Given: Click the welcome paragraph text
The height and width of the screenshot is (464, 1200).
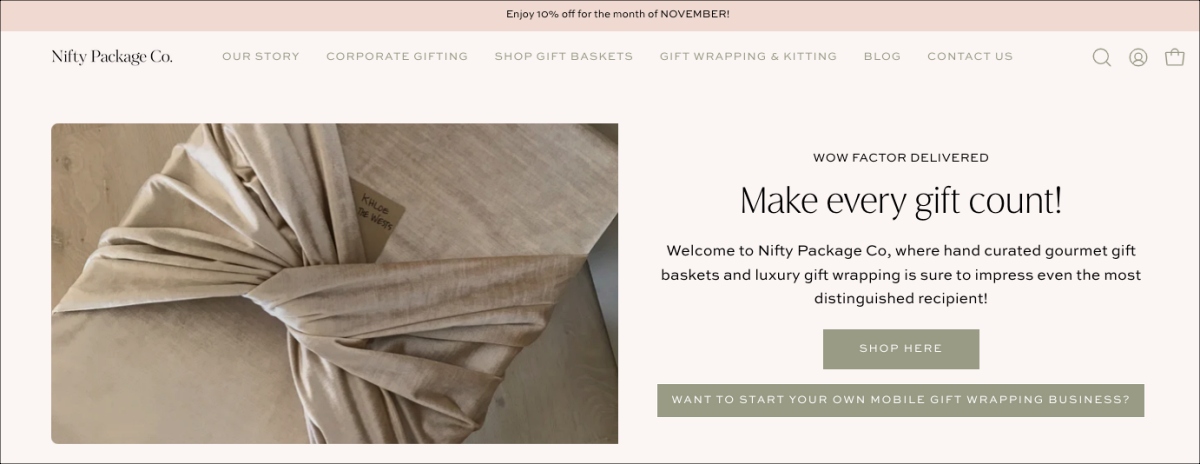Looking at the screenshot, I should click(901, 274).
